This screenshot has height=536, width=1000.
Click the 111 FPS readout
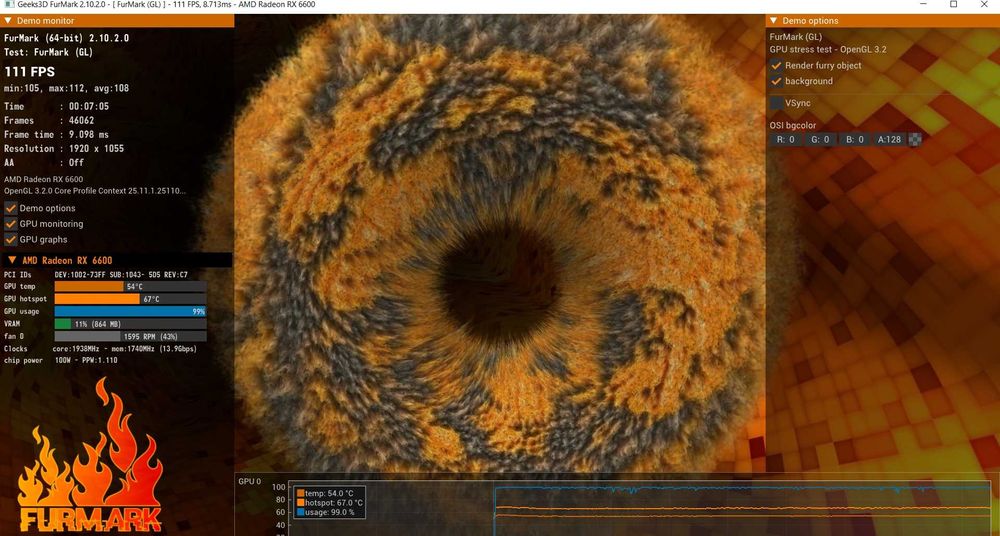(29, 72)
